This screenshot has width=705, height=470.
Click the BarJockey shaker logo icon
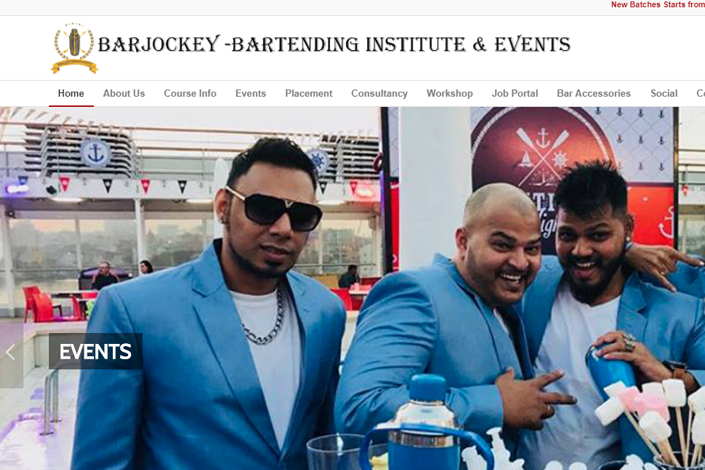click(74, 48)
